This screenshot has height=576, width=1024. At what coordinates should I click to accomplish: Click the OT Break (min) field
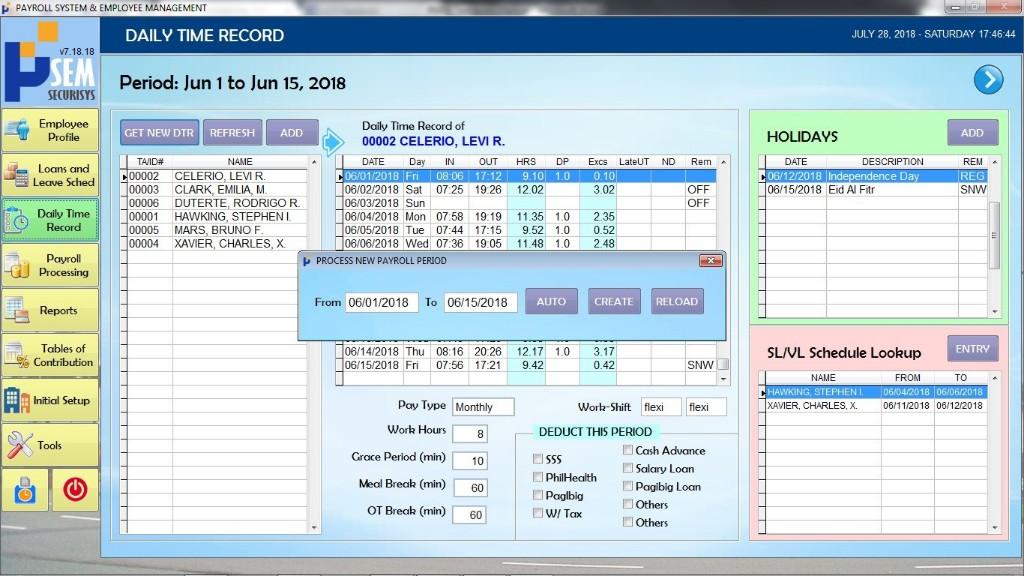coord(469,515)
